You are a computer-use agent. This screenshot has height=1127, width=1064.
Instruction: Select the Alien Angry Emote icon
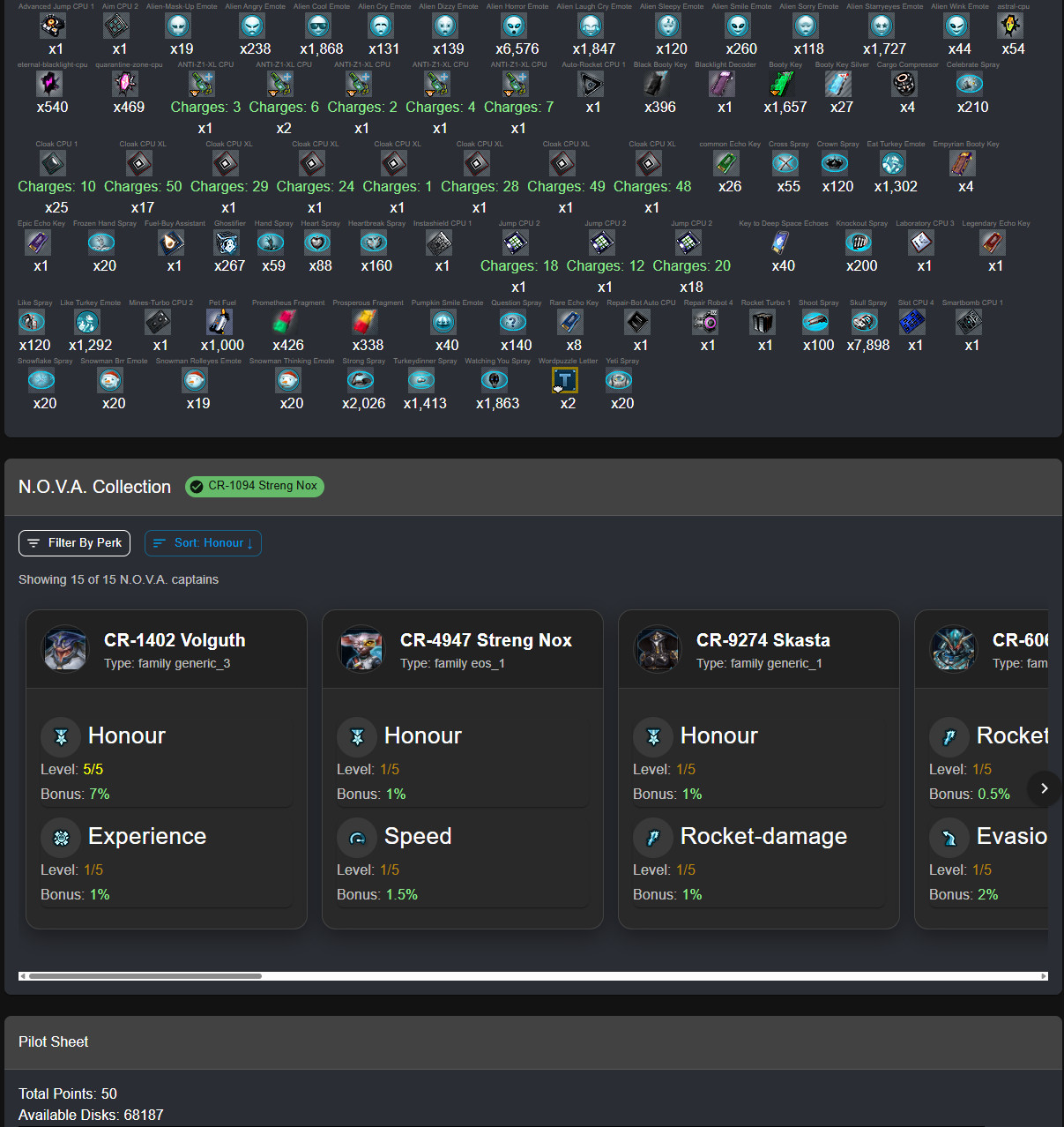[253, 26]
